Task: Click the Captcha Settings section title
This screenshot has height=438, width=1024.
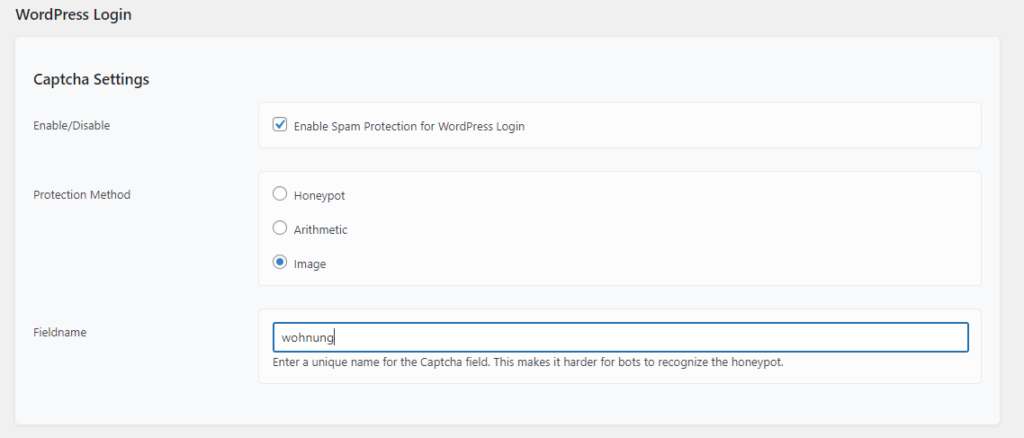Action: point(91,80)
